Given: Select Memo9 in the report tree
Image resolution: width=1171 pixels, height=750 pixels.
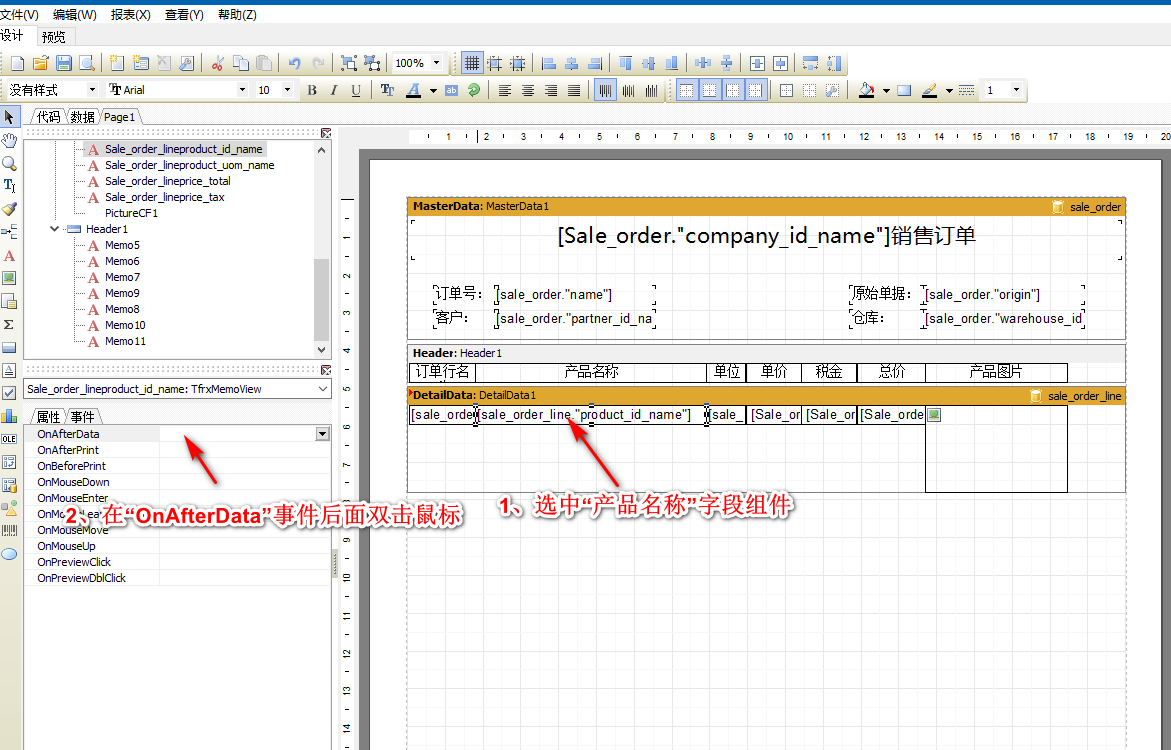Looking at the screenshot, I should point(122,293).
